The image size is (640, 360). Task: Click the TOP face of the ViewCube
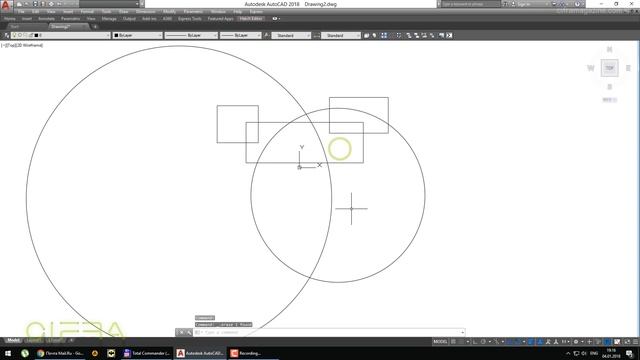(x=609, y=68)
